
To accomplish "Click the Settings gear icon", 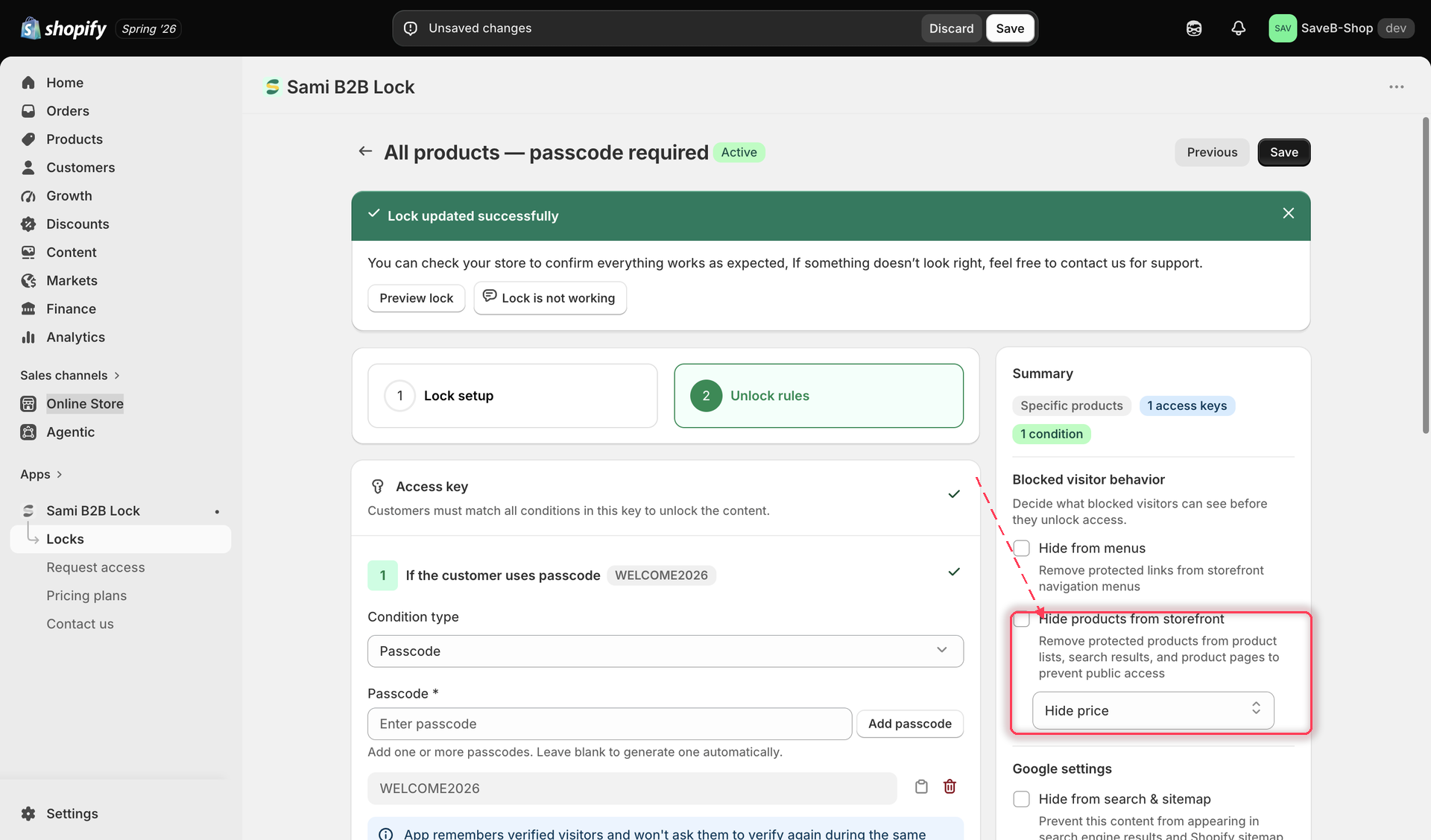I will [x=28, y=814].
